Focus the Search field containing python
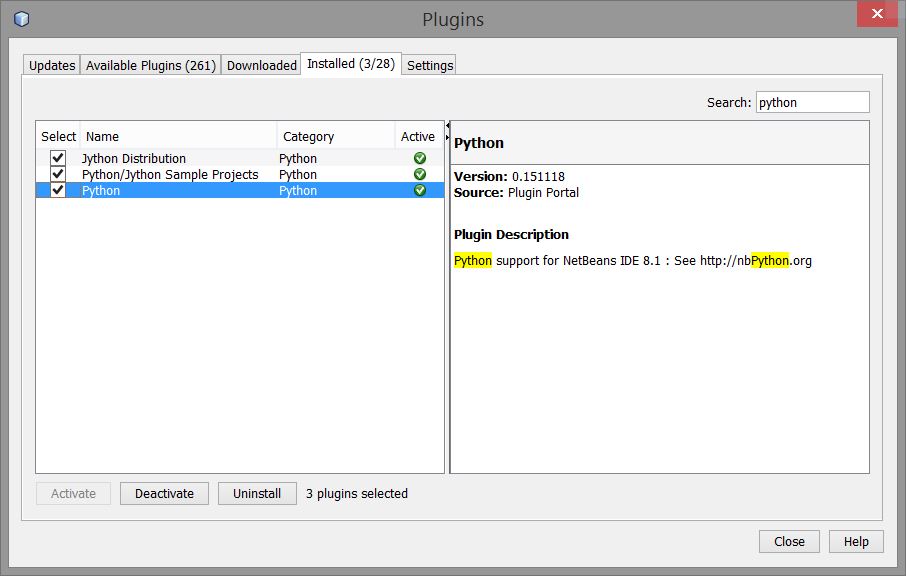The image size is (906, 576). pyautogui.click(x=812, y=102)
